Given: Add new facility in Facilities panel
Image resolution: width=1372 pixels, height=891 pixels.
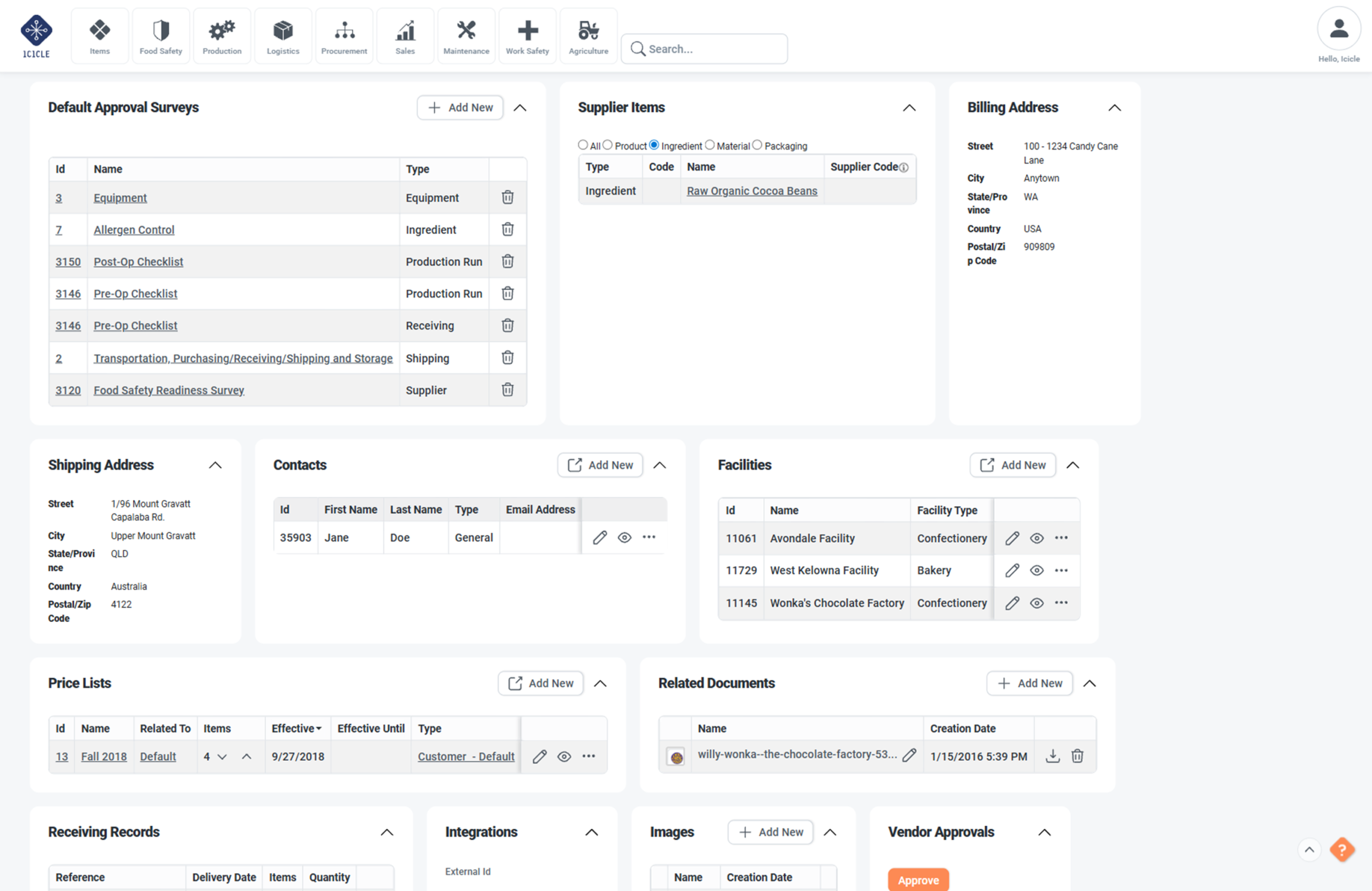Looking at the screenshot, I should pos(1012,465).
